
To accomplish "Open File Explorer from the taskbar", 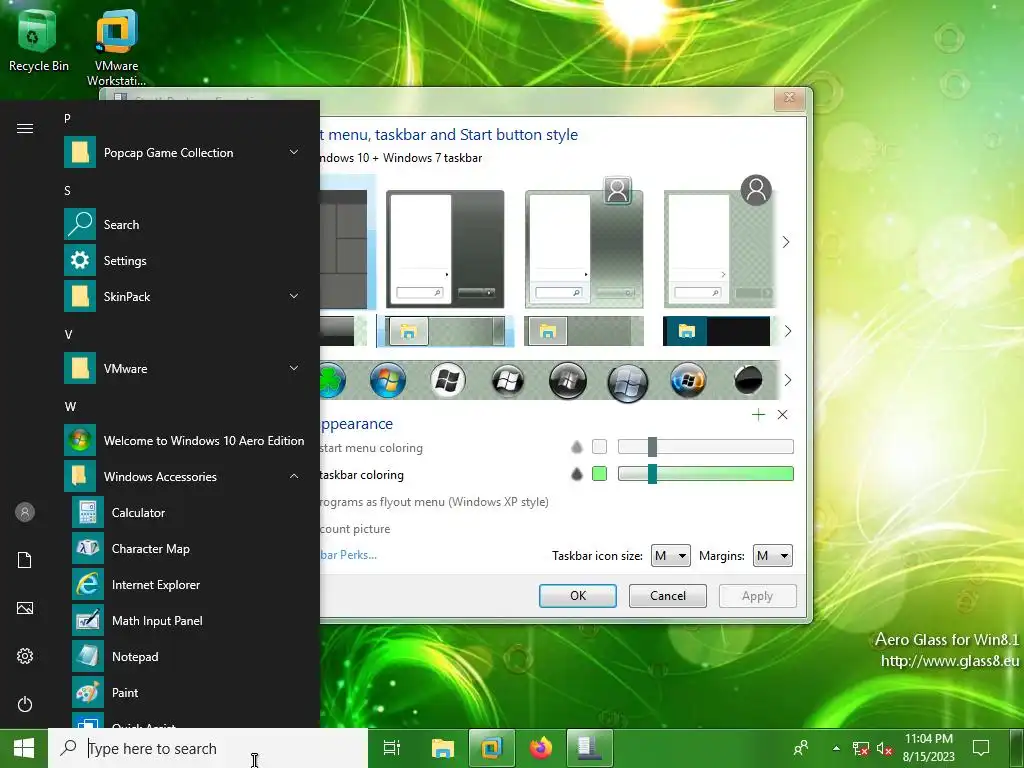I will click(443, 748).
